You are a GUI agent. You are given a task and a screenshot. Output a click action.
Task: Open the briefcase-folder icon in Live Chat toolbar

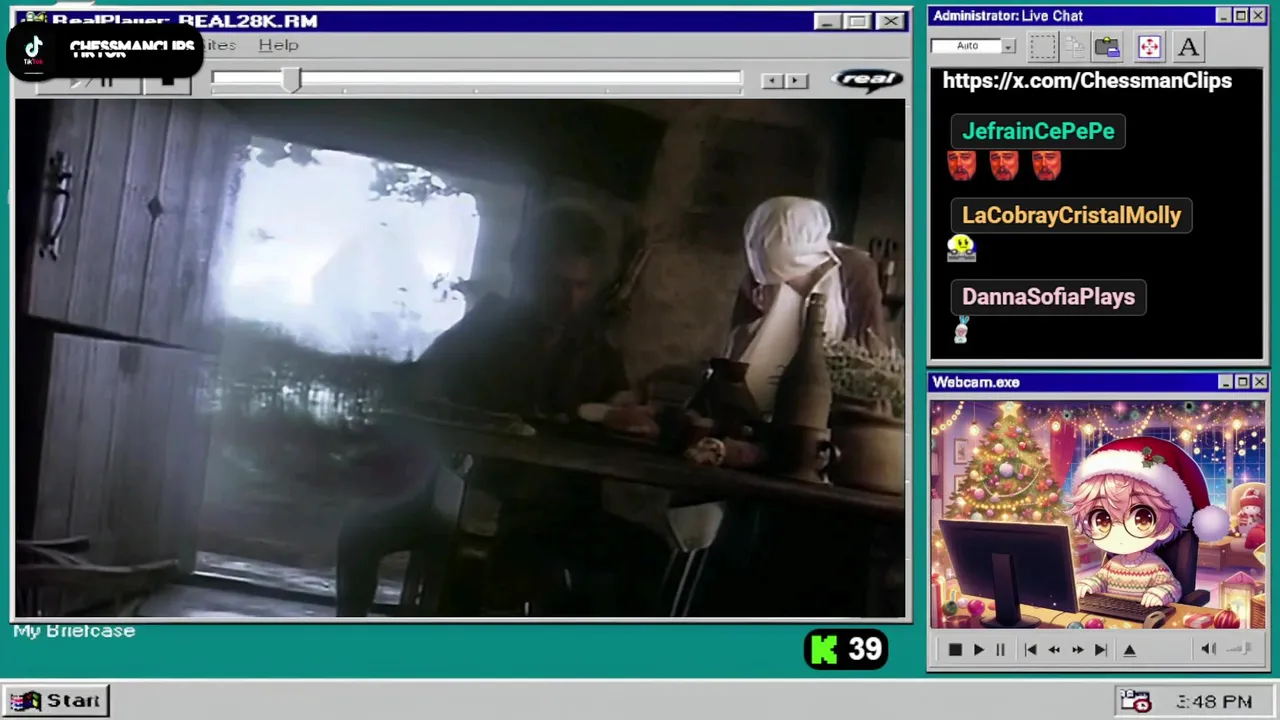[1107, 46]
